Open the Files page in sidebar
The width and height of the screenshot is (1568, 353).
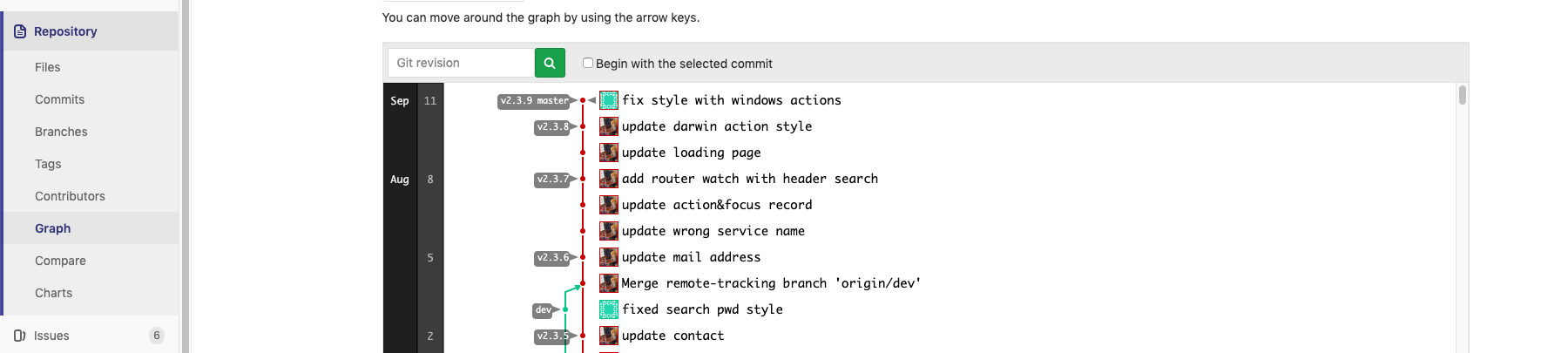click(48, 67)
